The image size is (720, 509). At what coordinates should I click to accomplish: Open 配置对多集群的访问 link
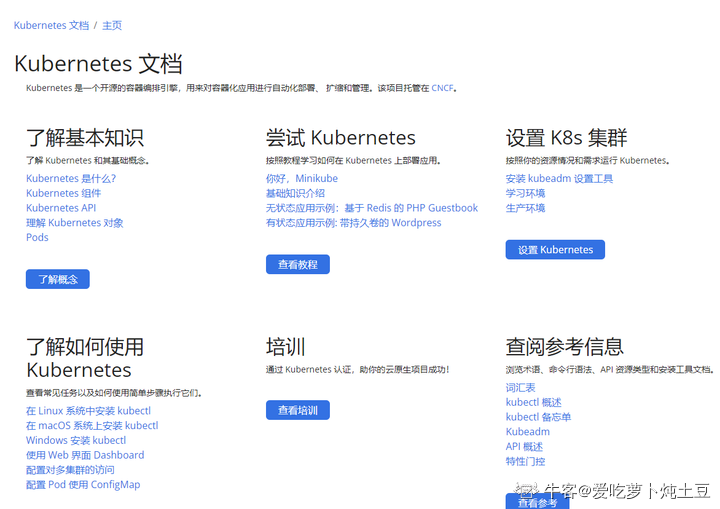[70, 469]
